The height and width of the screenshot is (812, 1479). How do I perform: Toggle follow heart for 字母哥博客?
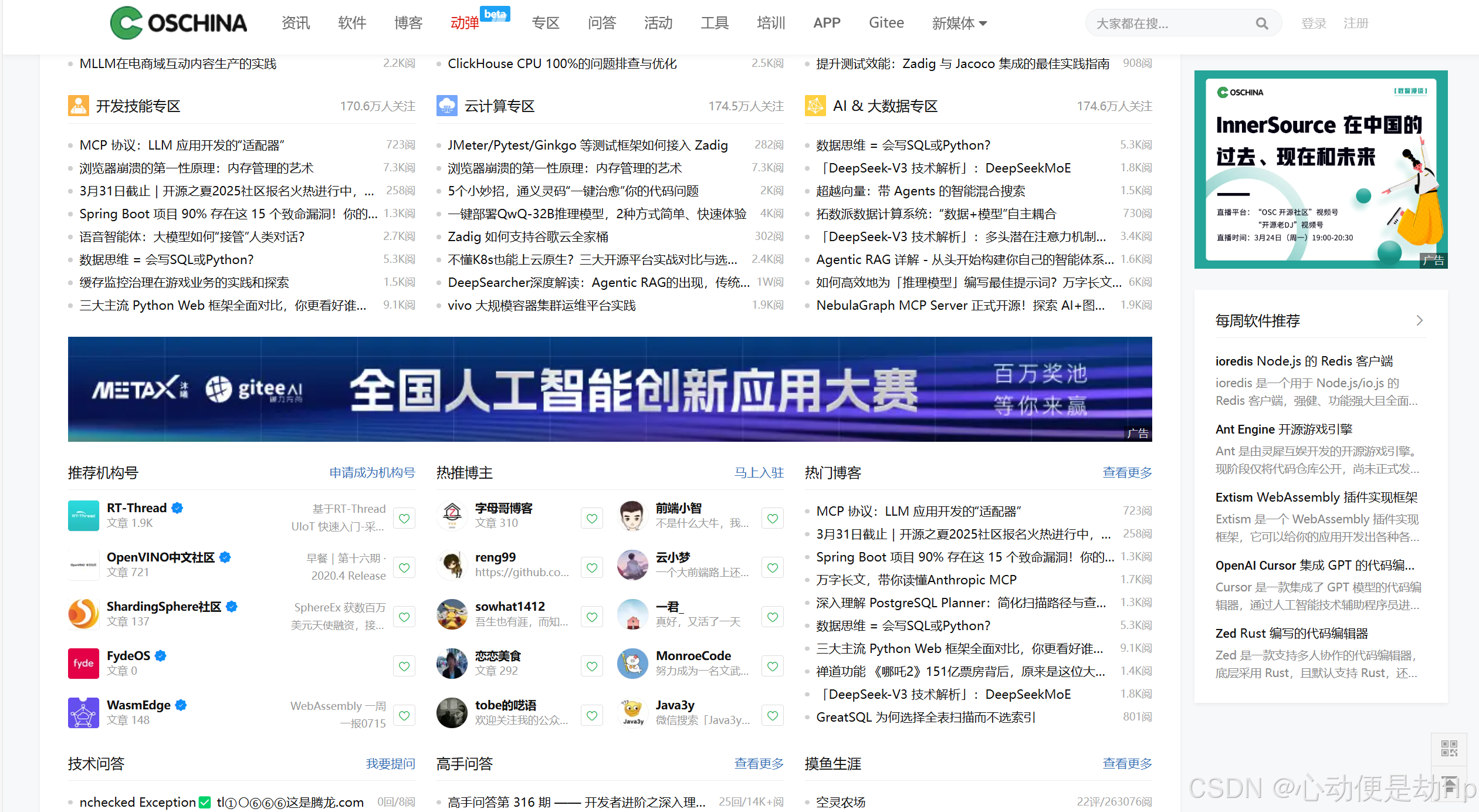click(592, 518)
